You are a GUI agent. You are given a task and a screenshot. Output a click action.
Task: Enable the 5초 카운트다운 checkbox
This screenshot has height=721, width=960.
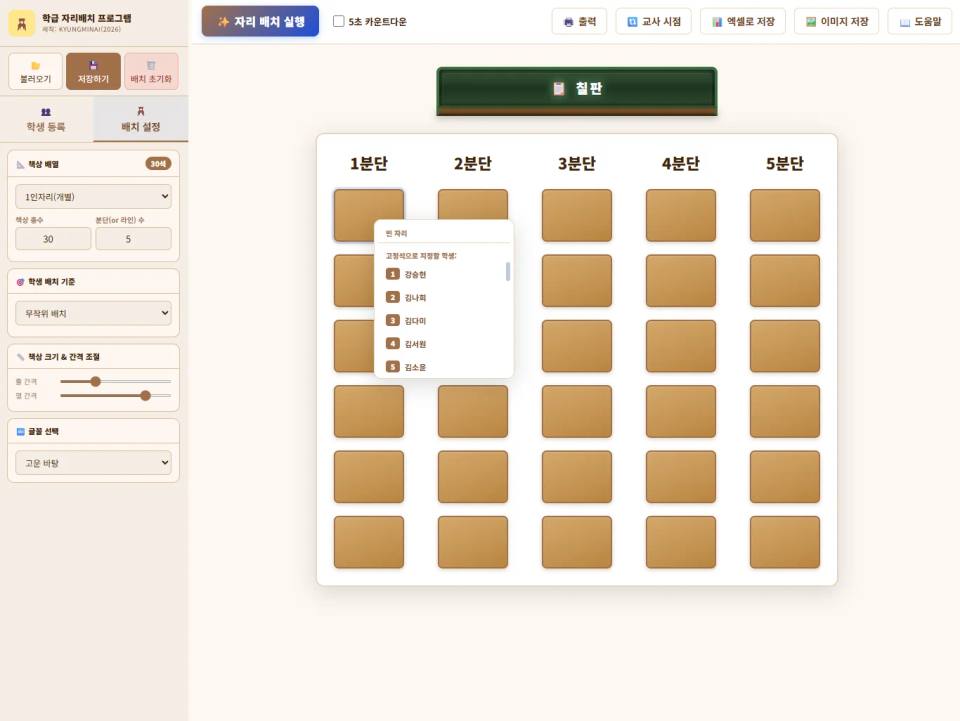click(x=339, y=21)
